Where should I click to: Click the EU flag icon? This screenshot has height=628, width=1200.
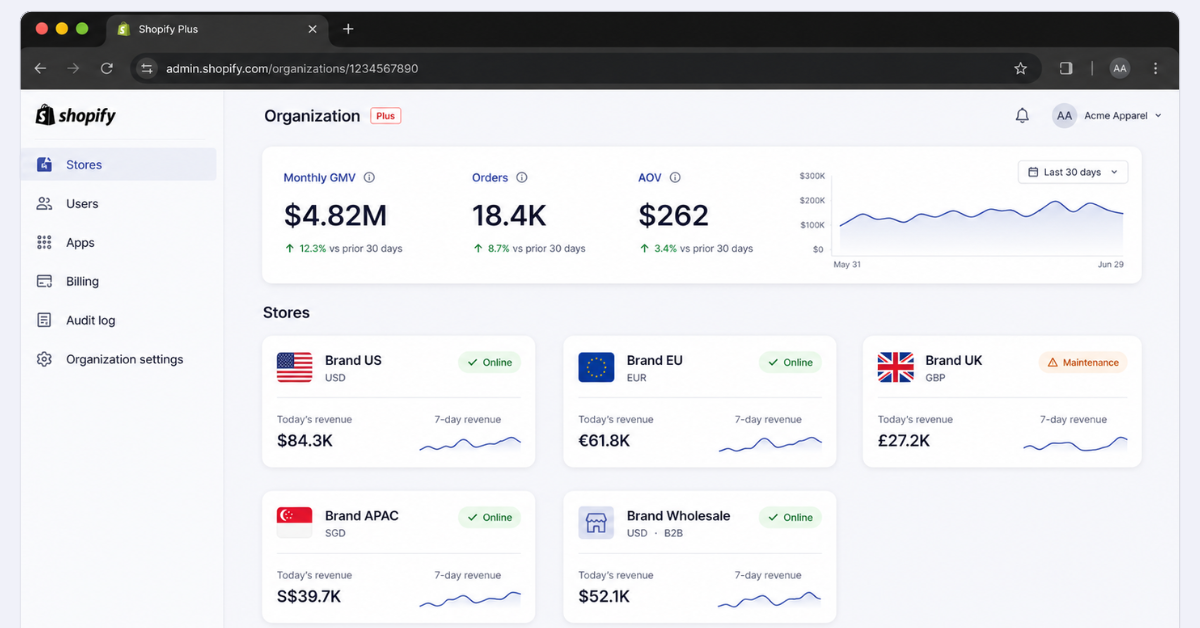tap(596, 367)
